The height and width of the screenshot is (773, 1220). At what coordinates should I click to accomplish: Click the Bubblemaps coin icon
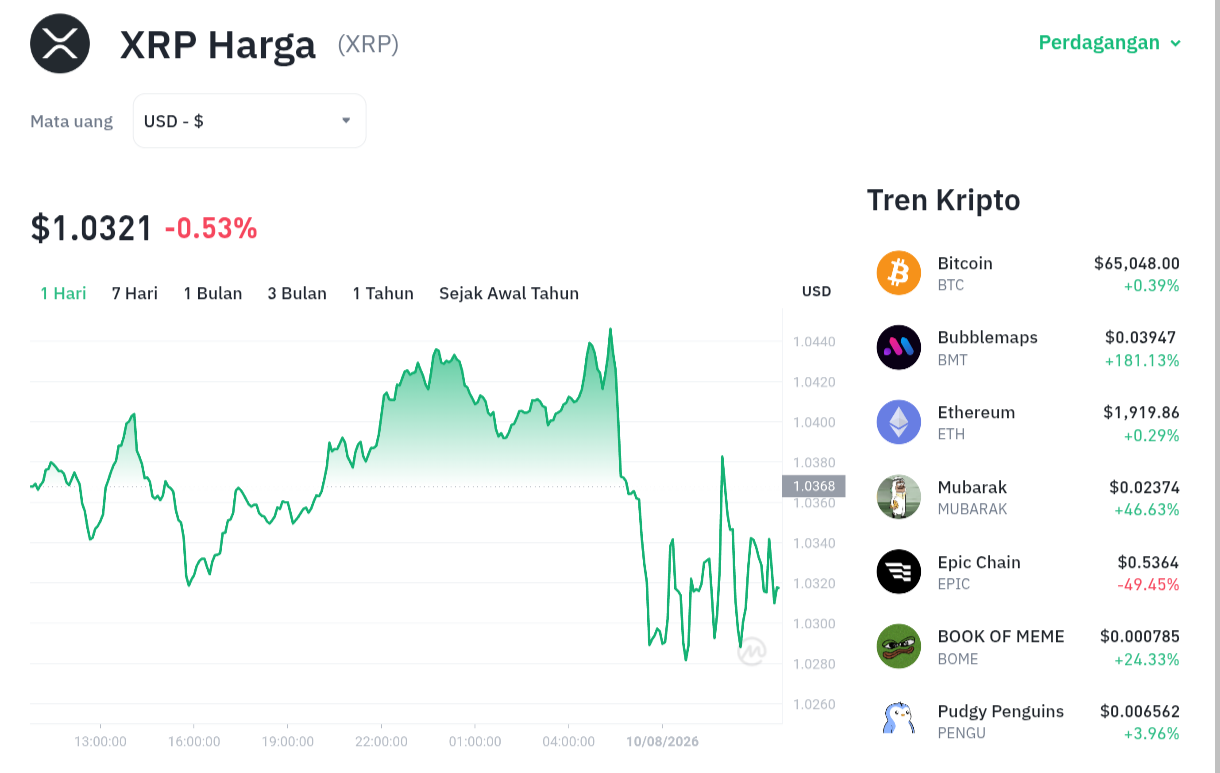click(x=898, y=347)
